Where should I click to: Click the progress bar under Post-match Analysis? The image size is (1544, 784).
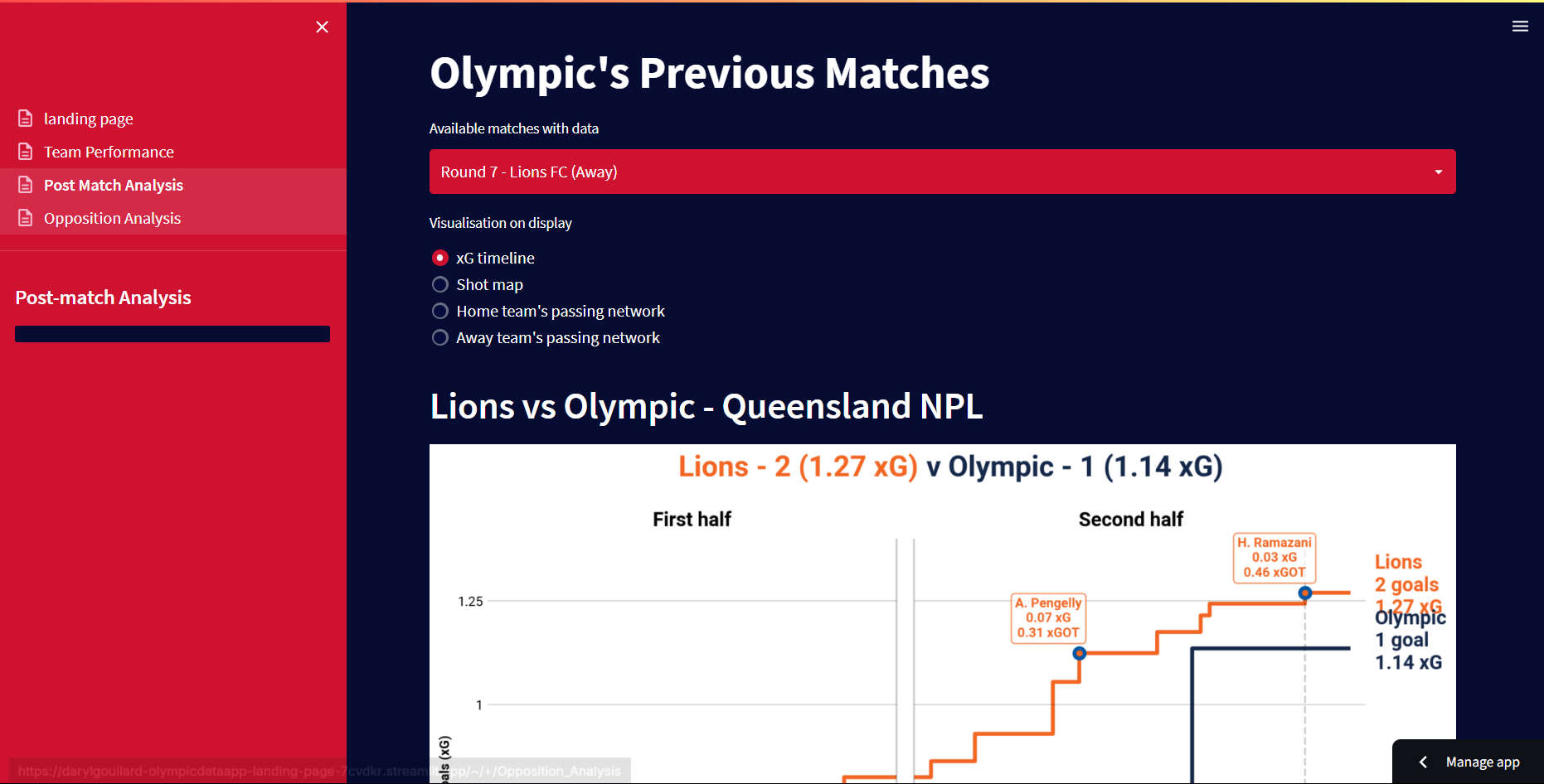click(x=172, y=334)
